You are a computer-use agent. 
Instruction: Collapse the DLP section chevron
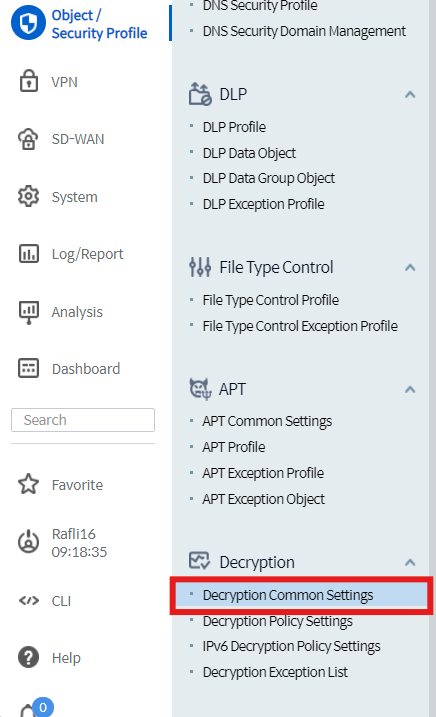[410, 95]
